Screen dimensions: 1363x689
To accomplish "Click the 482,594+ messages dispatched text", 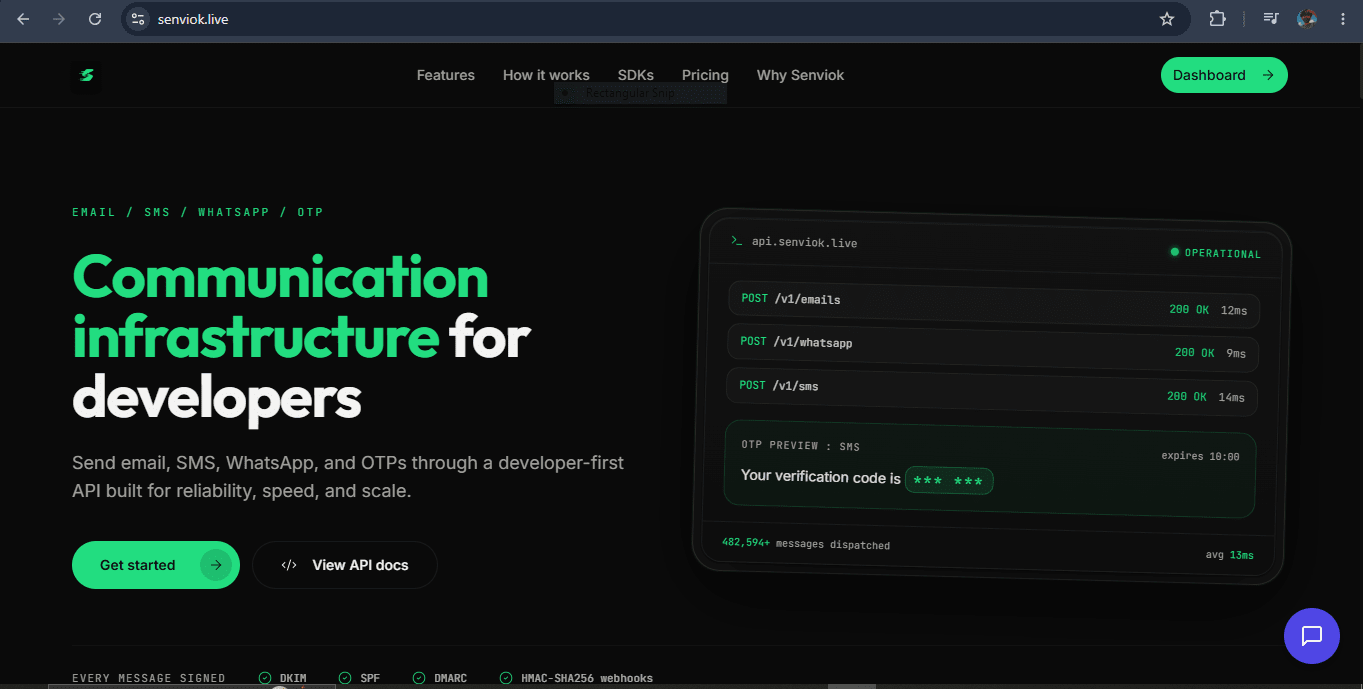I will [806, 544].
